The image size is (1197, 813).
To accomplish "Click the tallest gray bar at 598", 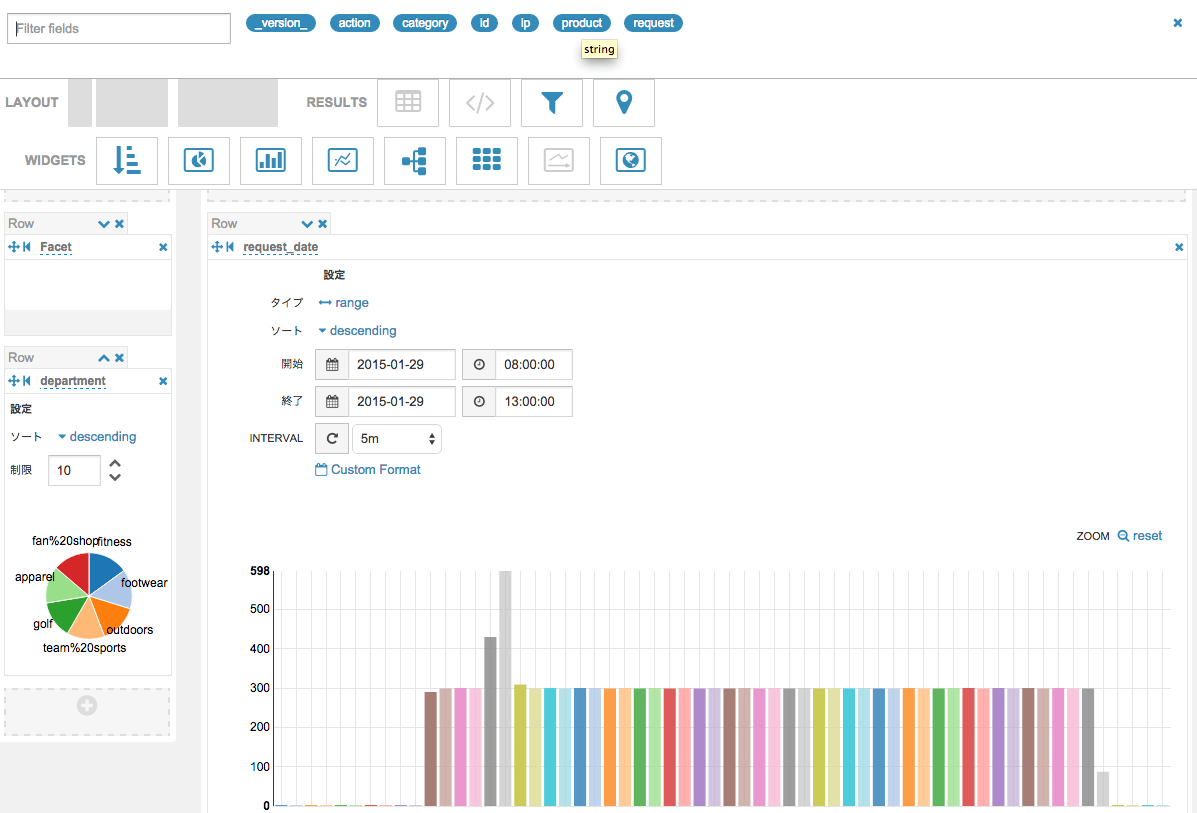I will pyautogui.click(x=505, y=687).
